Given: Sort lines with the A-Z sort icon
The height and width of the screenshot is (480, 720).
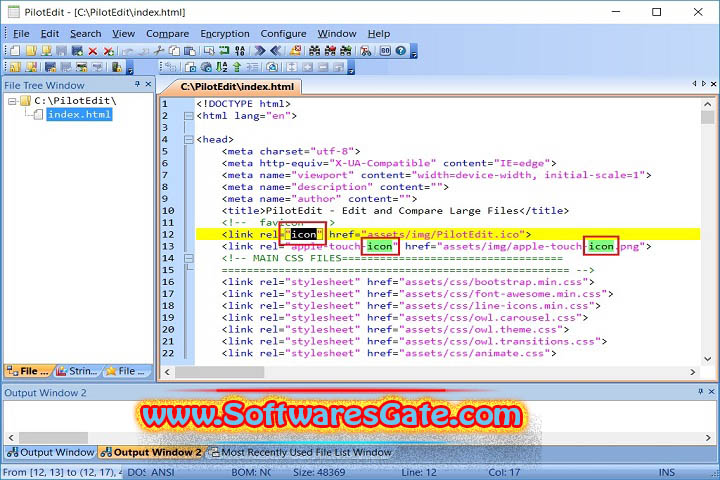Looking at the screenshot, I should coord(221,67).
